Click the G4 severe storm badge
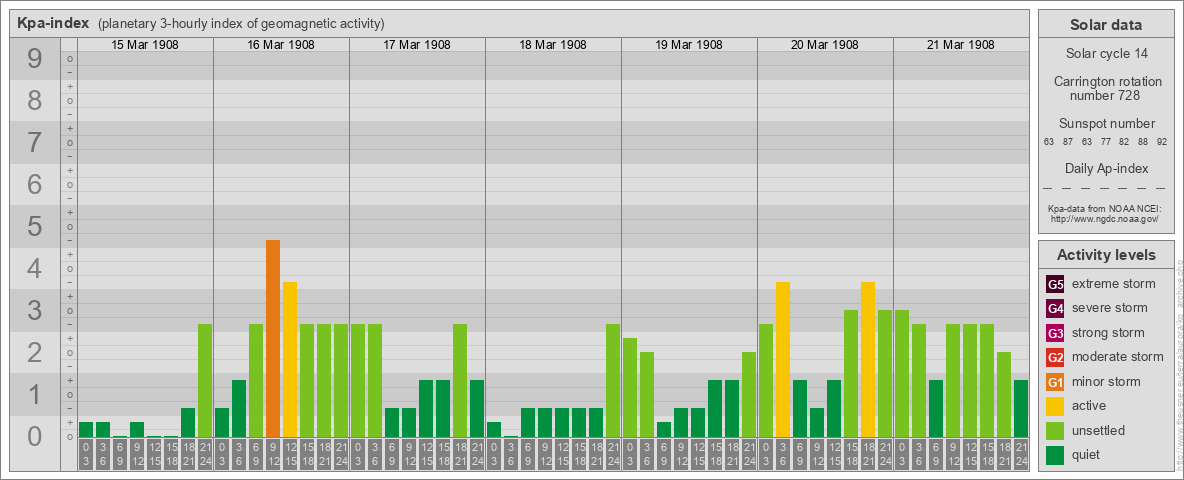Viewport: 1184px width, 480px height. (x=1055, y=308)
